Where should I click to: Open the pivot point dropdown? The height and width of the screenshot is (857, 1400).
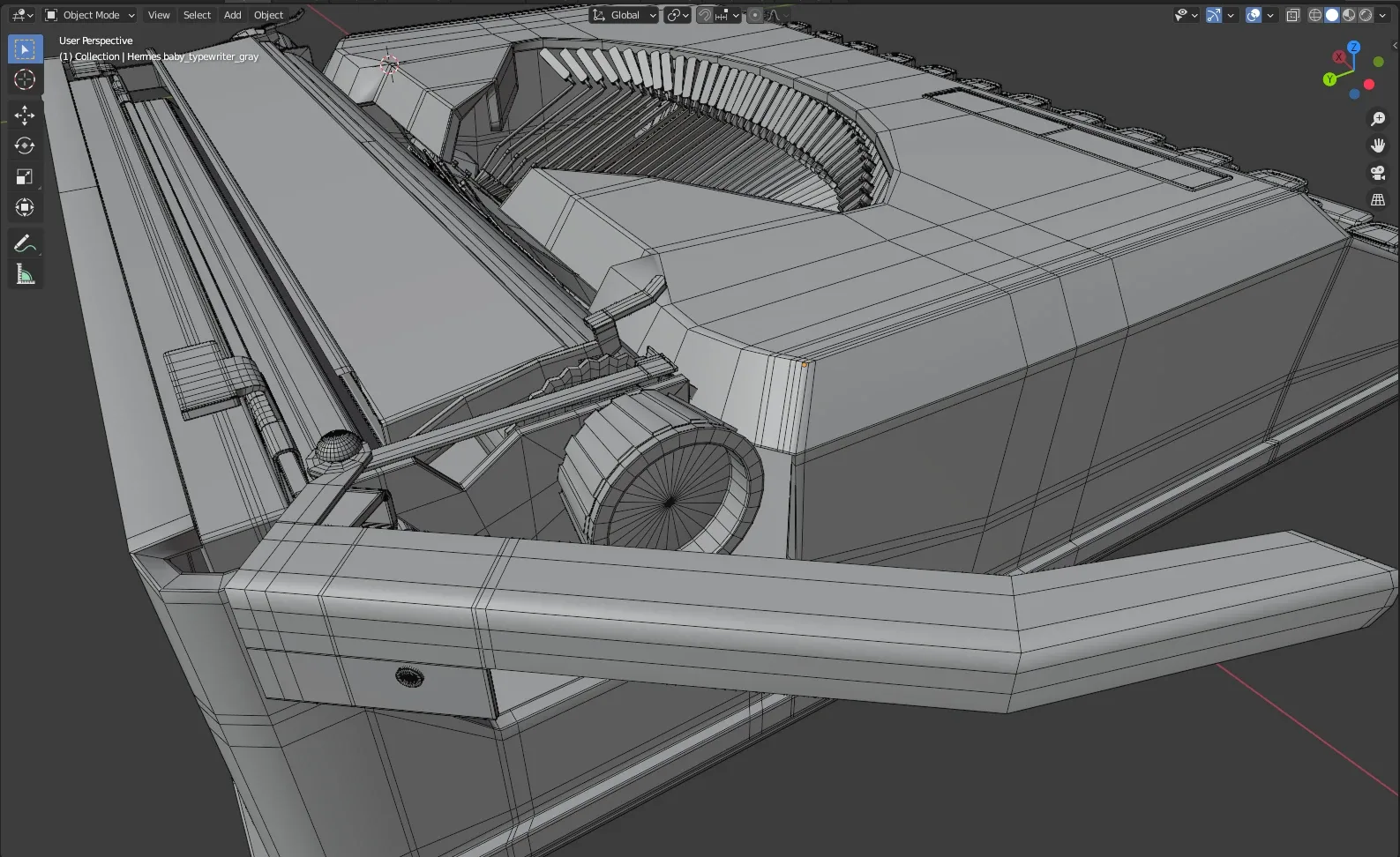[x=678, y=15]
